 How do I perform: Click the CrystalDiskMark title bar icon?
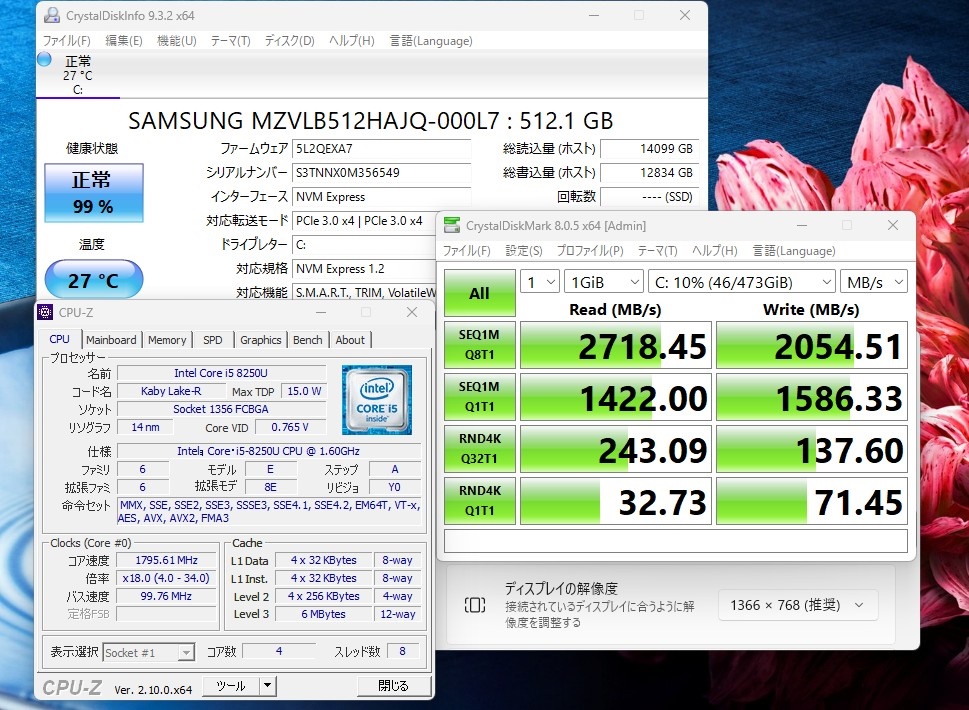(x=452, y=226)
